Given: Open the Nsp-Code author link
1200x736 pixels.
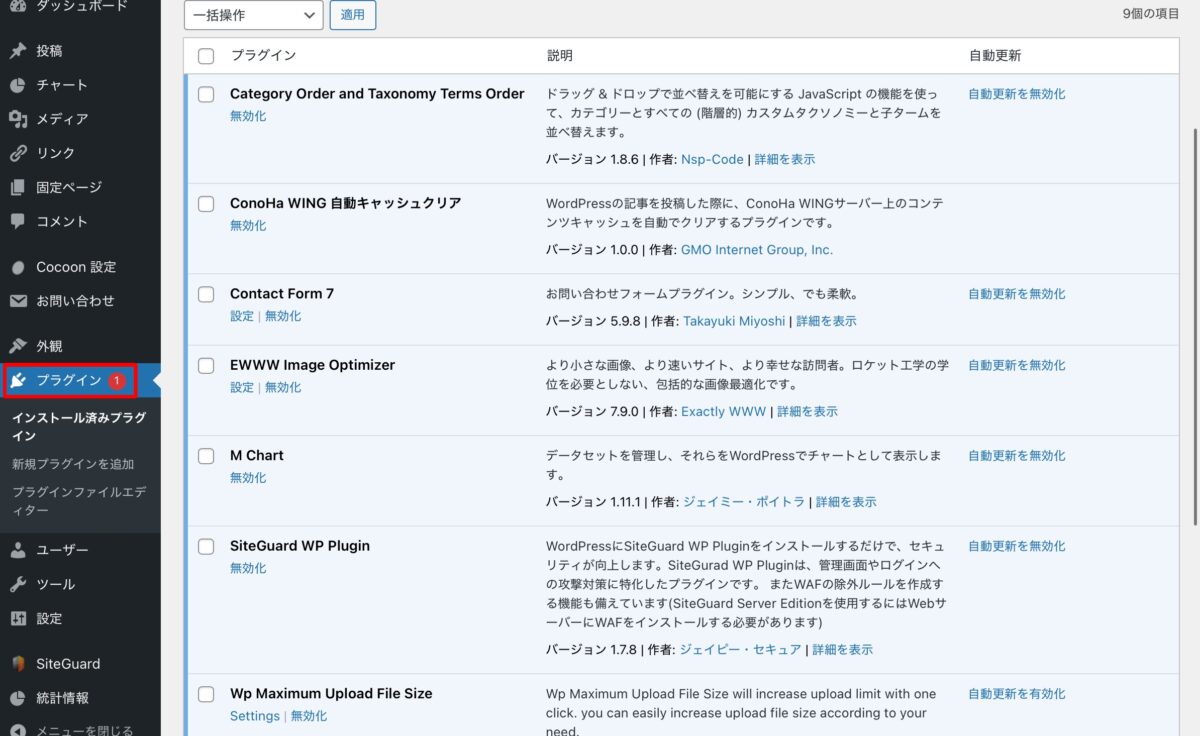Looking at the screenshot, I should tap(712, 159).
